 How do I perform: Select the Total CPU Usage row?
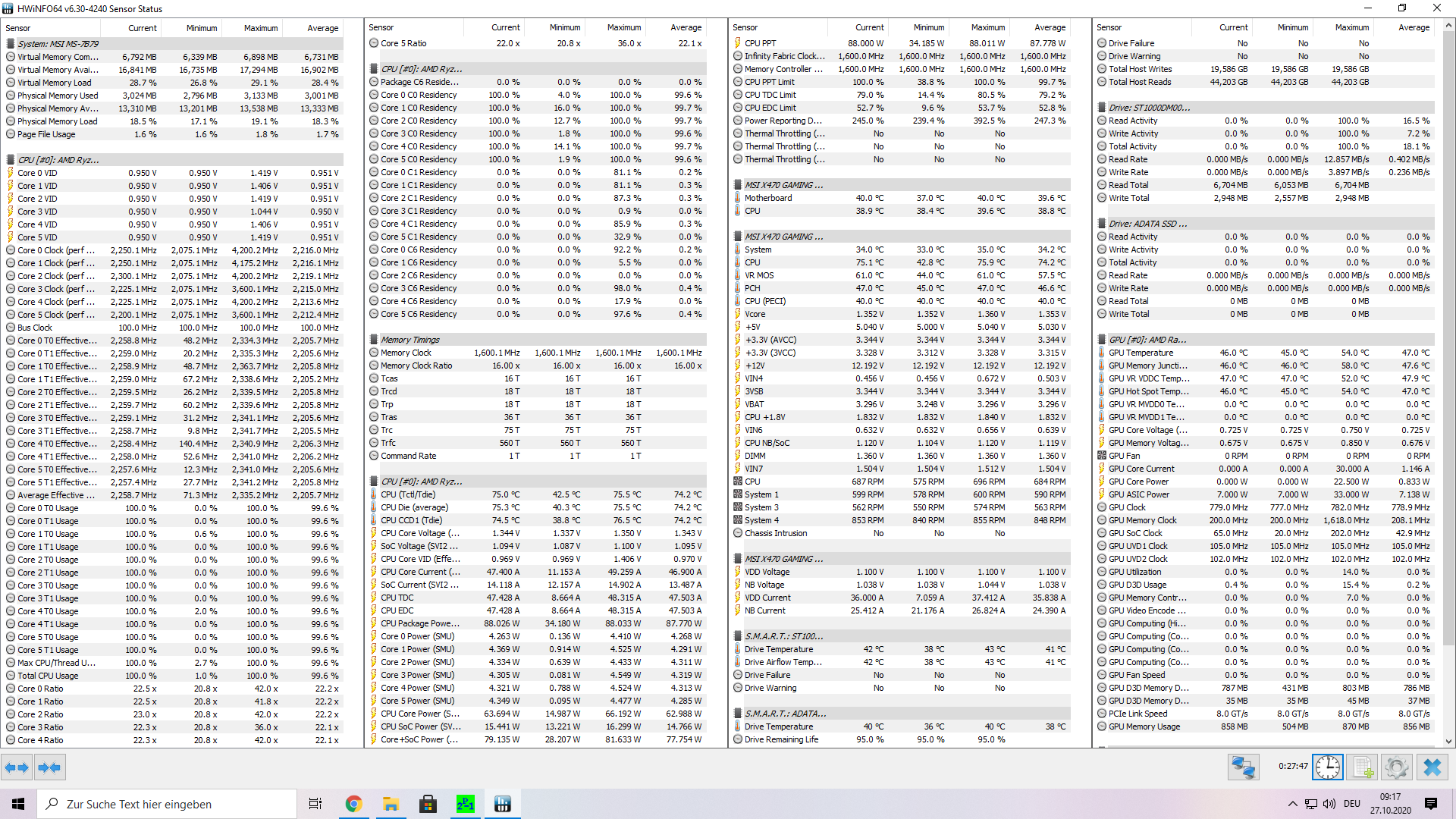(48, 676)
